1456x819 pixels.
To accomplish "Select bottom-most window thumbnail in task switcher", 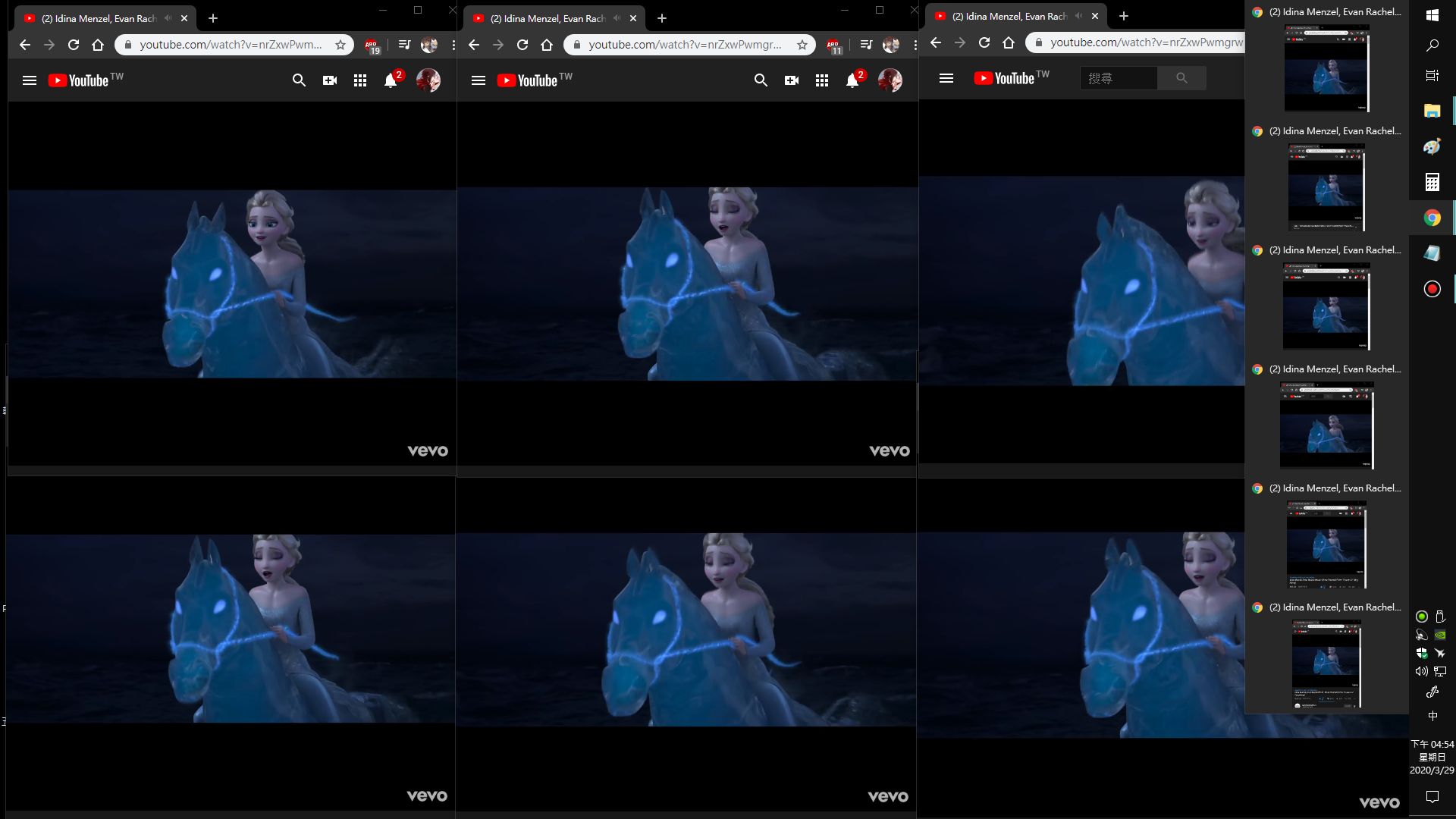I will pos(1327,664).
